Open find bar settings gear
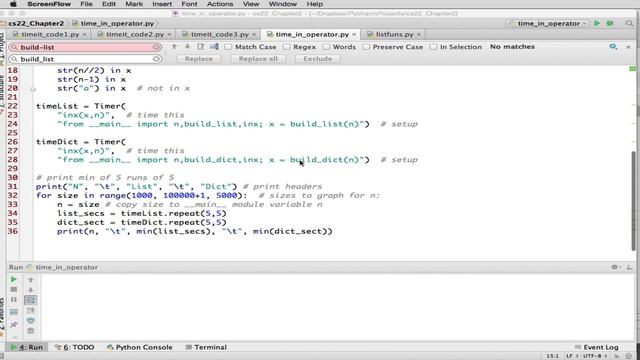 point(613,47)
